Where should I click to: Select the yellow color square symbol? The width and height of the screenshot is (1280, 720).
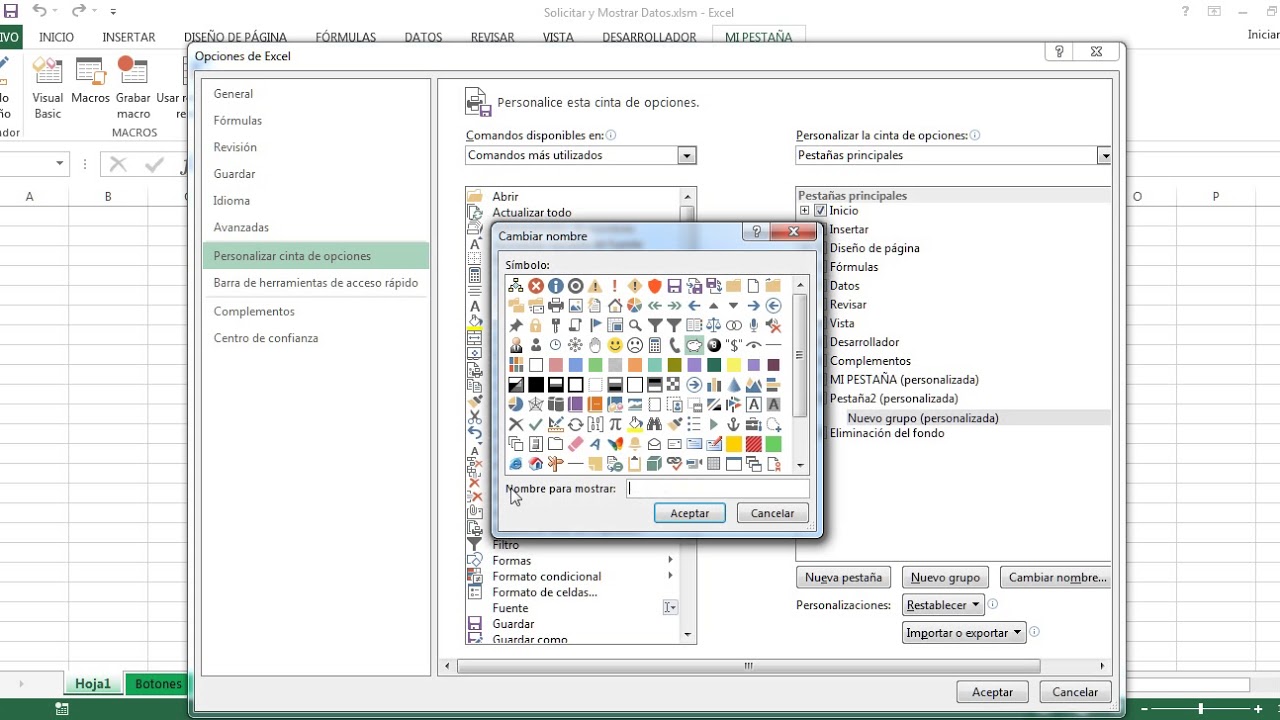click(734, 365)
